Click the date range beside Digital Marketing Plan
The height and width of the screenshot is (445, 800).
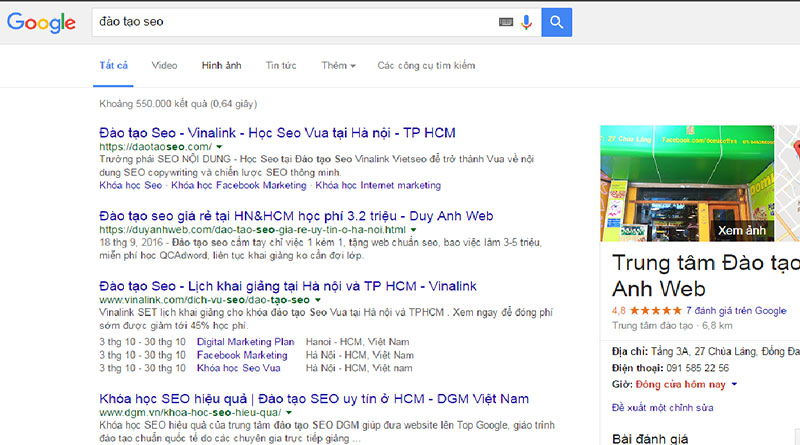coord(142,341)
